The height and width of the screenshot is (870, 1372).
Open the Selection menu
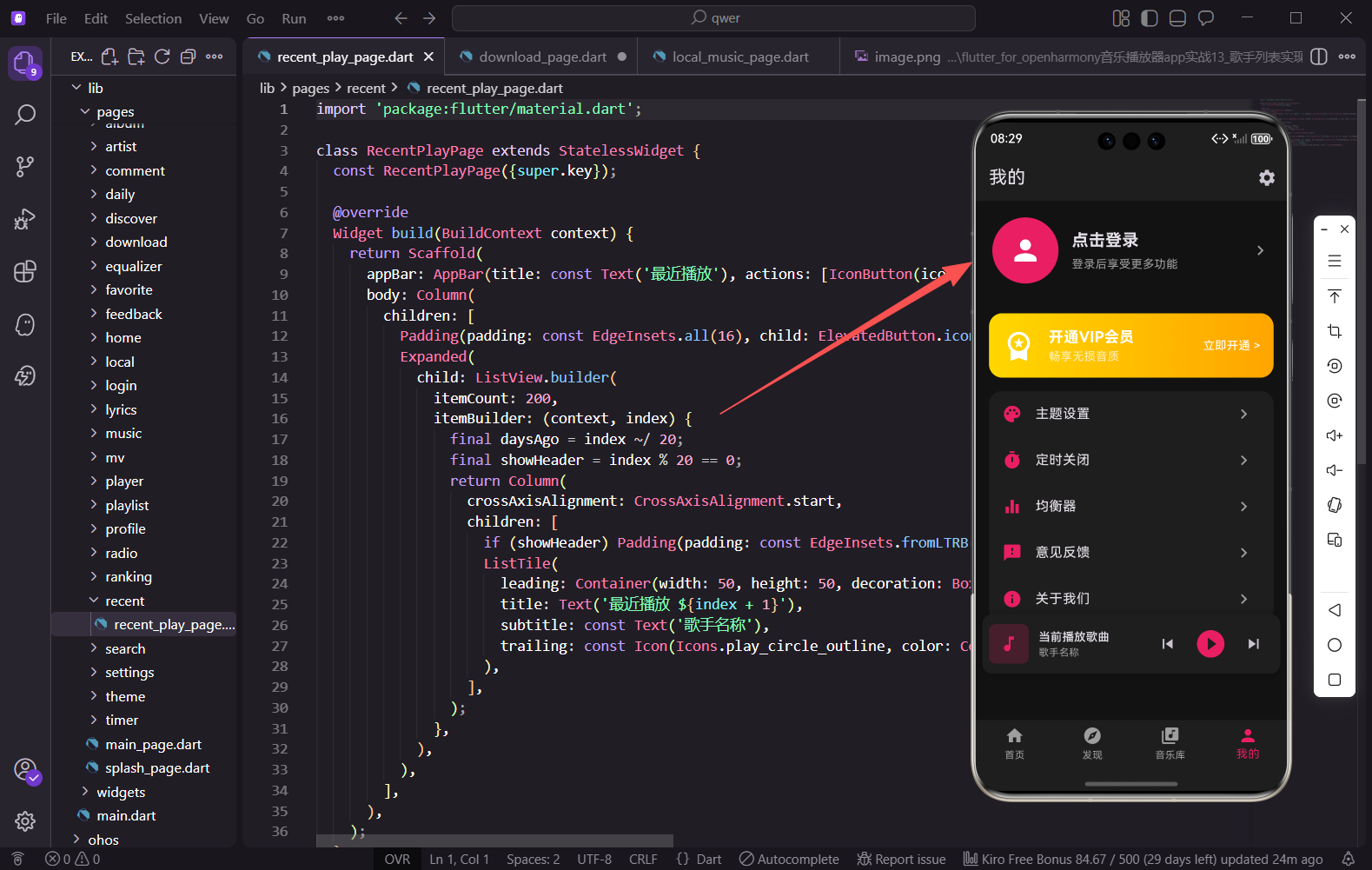(153, 18)
